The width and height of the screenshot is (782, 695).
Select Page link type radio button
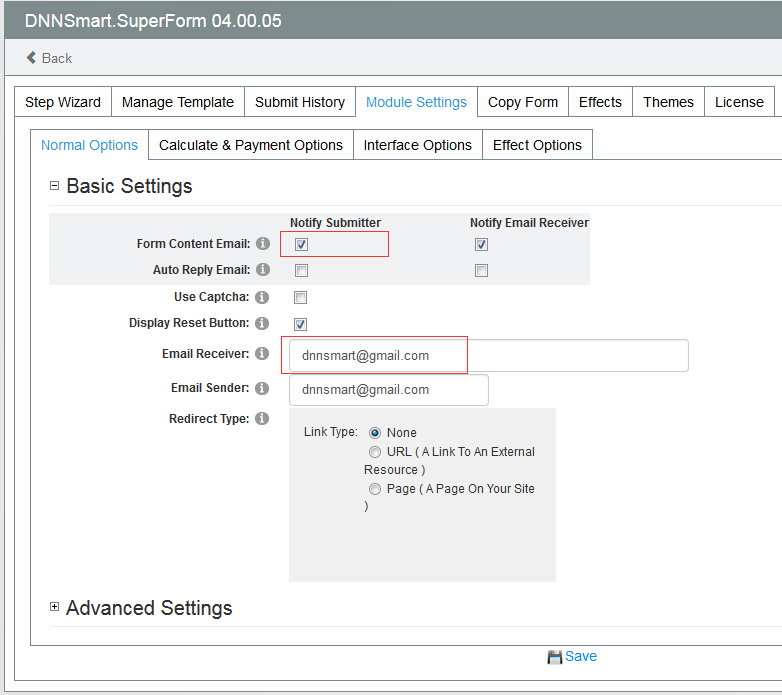[x=375, y=489]
